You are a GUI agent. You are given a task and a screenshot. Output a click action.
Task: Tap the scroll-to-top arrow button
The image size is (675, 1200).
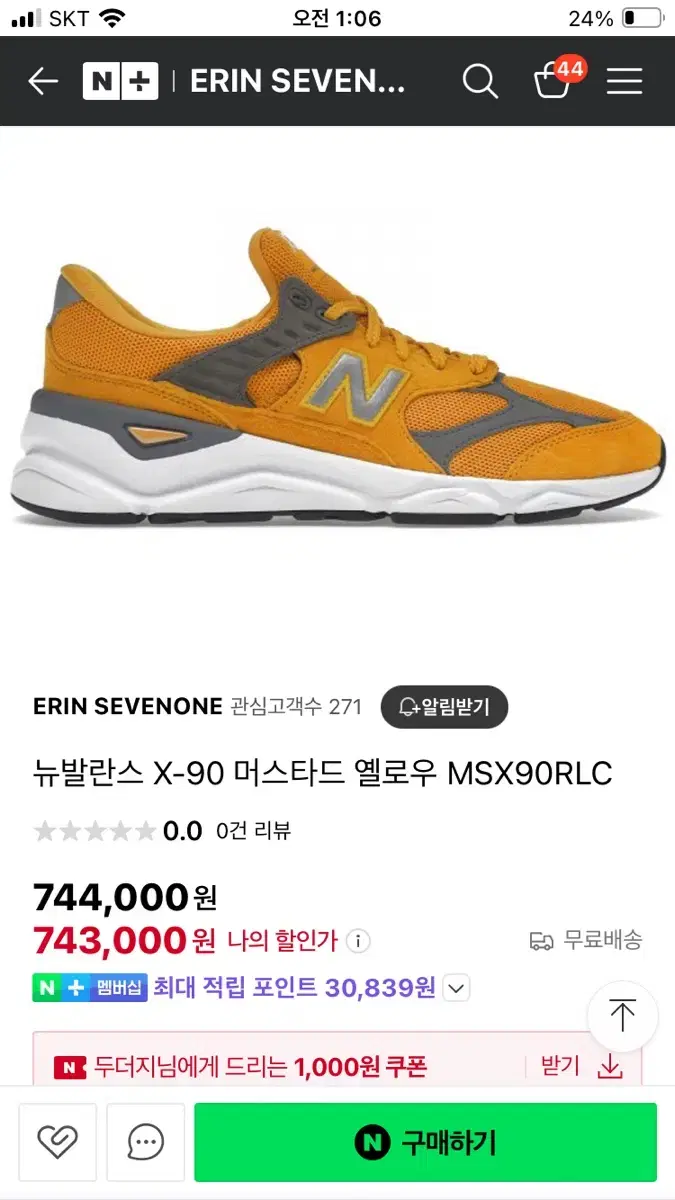pos(622,1016)
